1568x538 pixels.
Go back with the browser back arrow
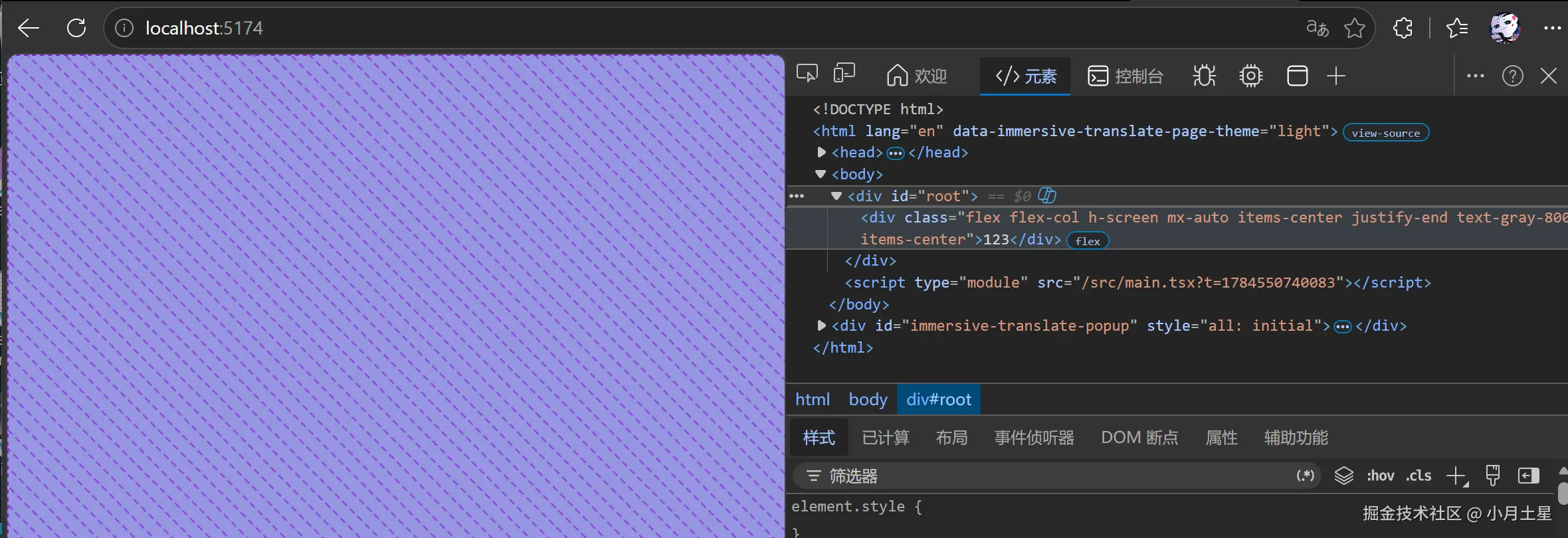click(29, 28)
